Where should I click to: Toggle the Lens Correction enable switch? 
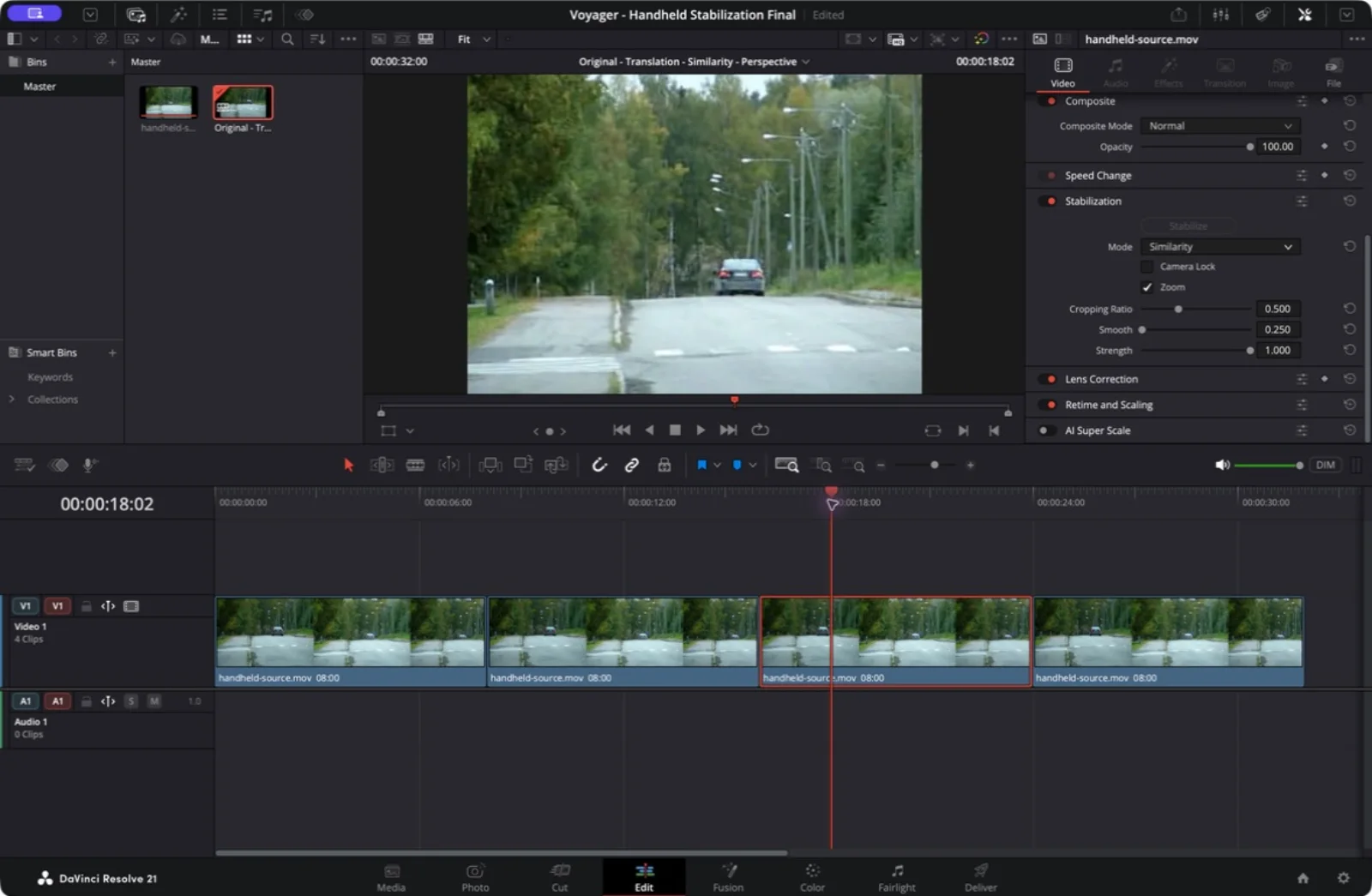tap(1047, 379)
